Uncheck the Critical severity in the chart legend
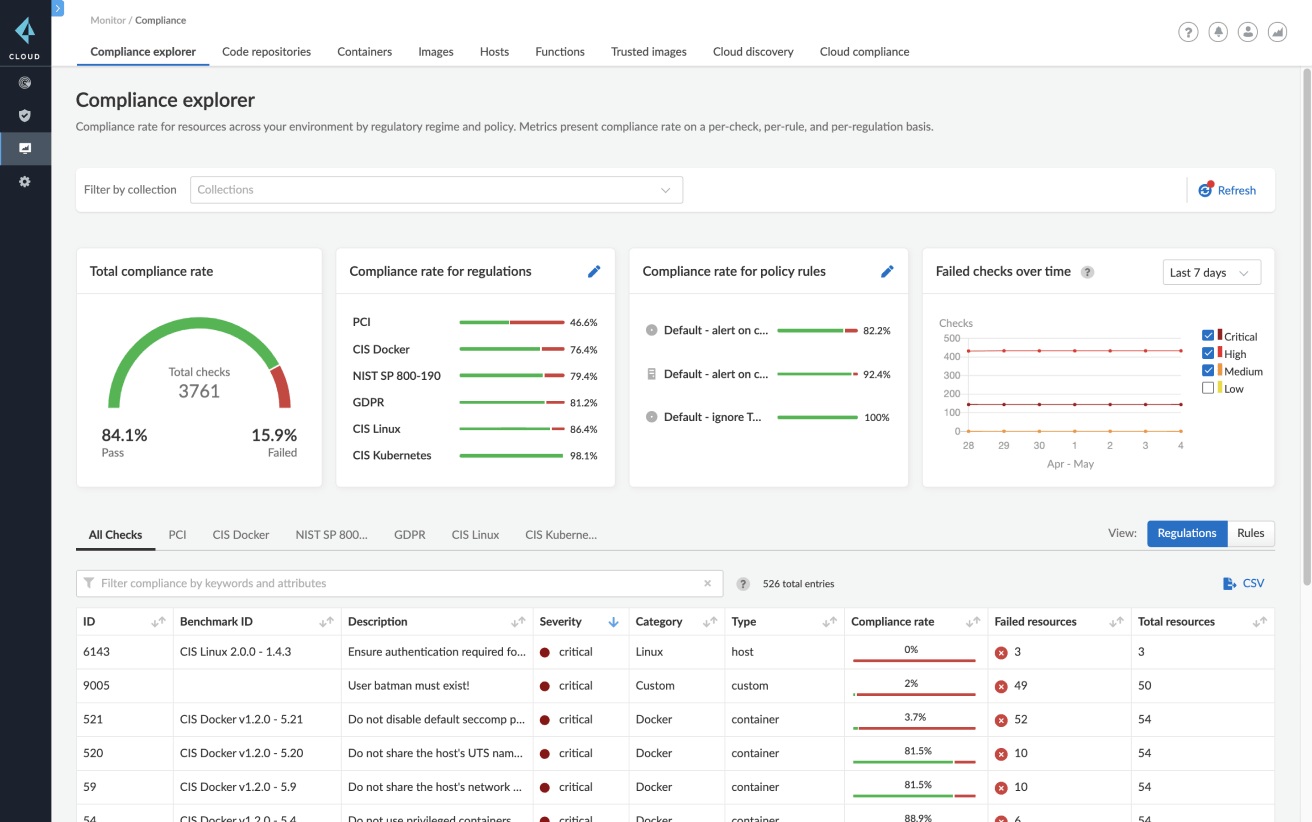Image resolution: width=1312 pixels, height=822 pixels. click(x=1208, y=335)
